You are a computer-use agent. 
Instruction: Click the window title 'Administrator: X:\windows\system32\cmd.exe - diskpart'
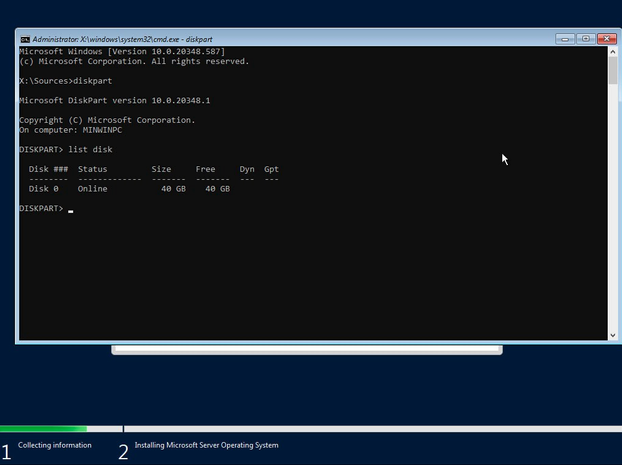123,39
